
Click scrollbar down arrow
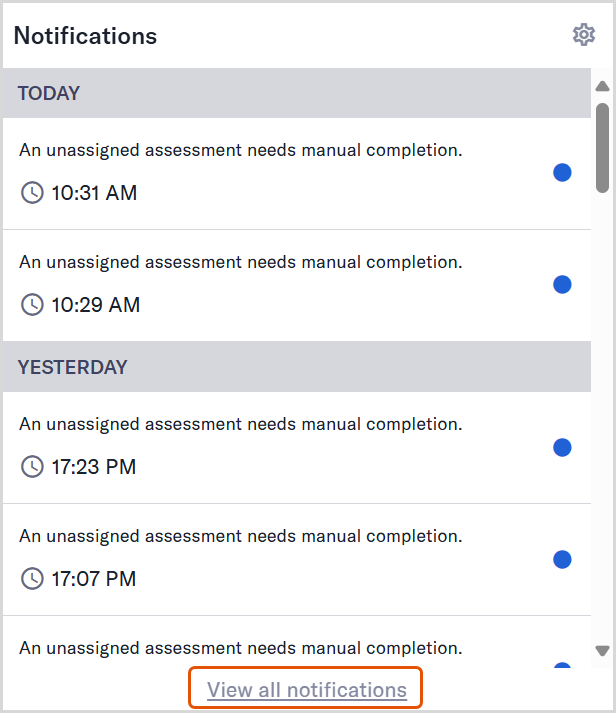(x=602, y=651)
